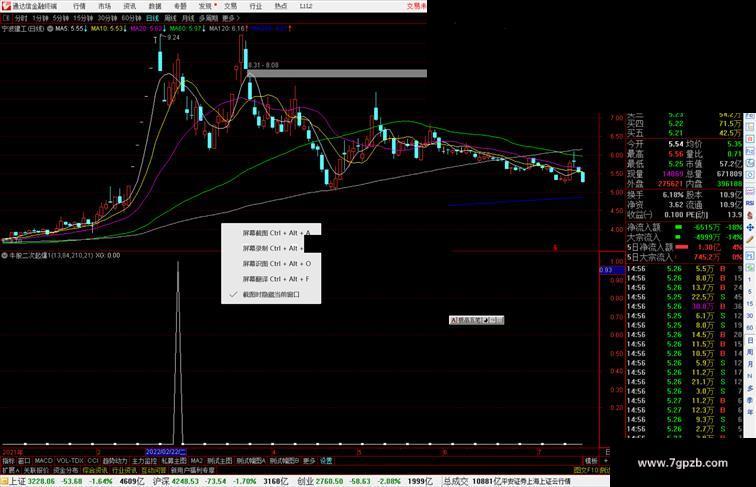Open the 市场 menu
The height and width of the screenshot is (487, 756).
click(104, 6)
